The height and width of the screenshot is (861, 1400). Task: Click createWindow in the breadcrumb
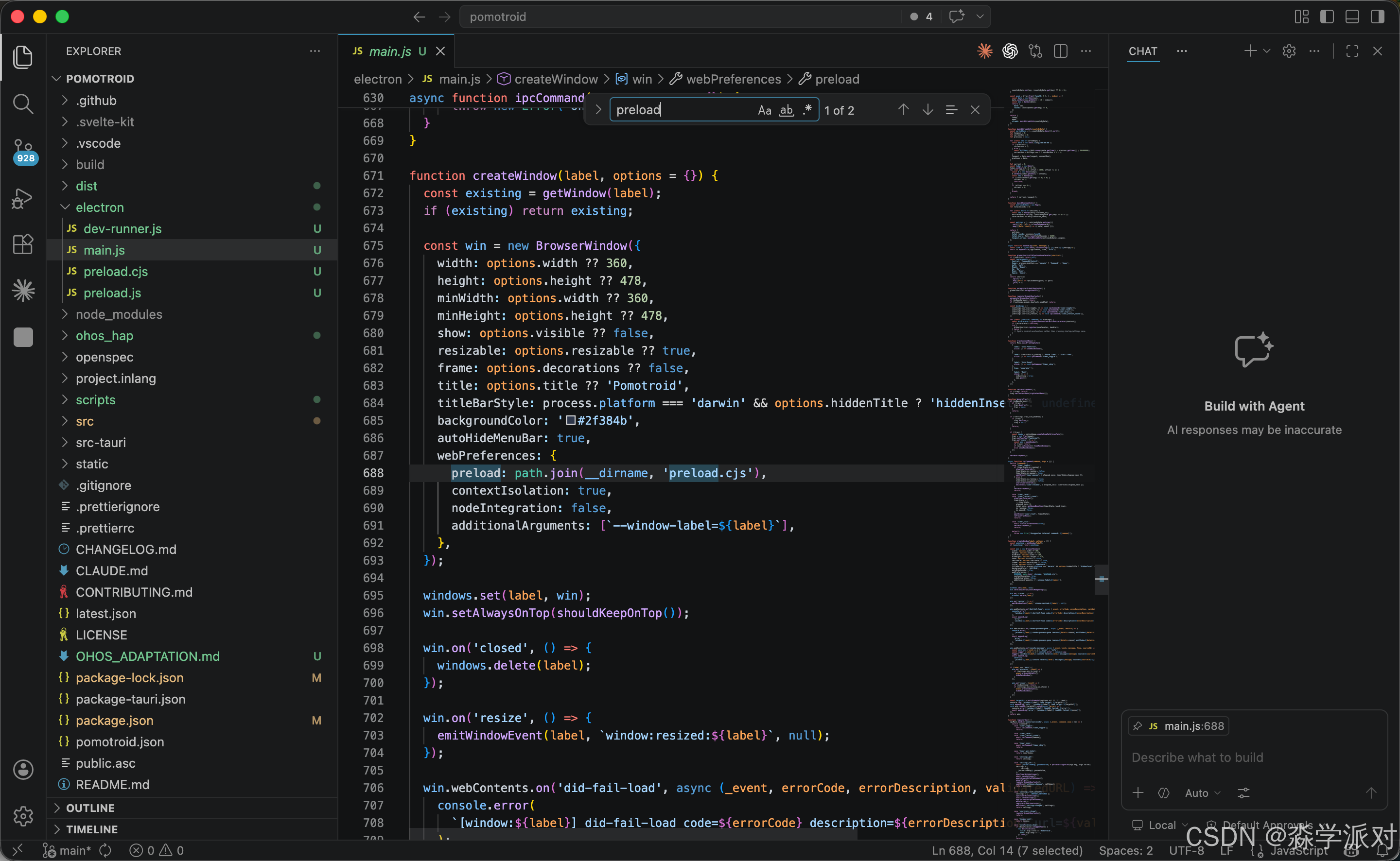(x=556, y=79)
